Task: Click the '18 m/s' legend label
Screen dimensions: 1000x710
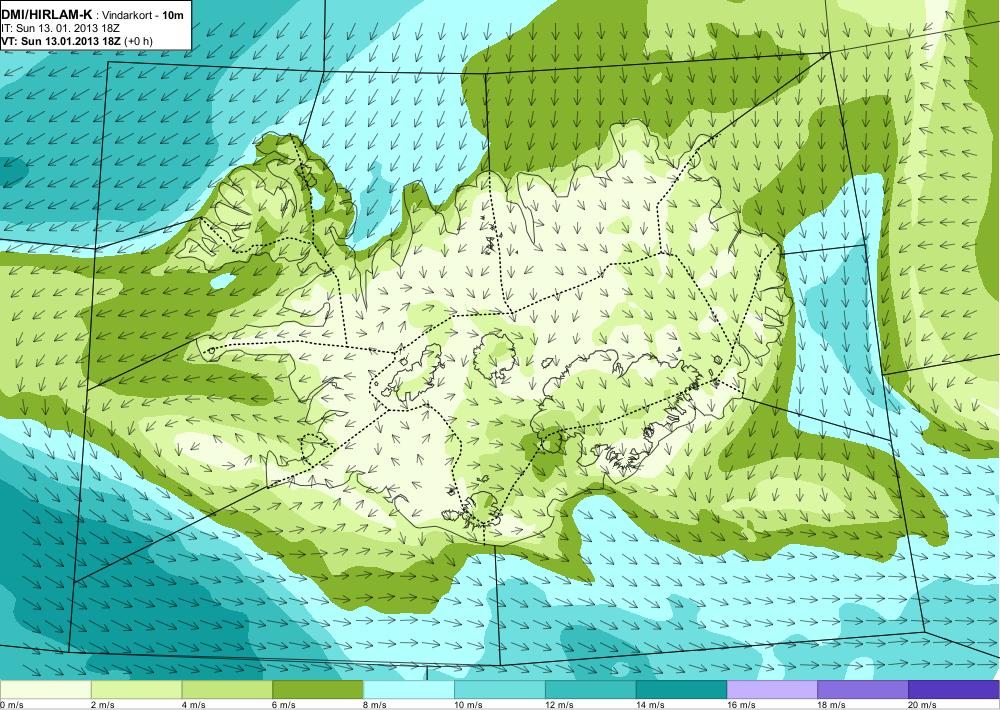Action: pos(832,705)
